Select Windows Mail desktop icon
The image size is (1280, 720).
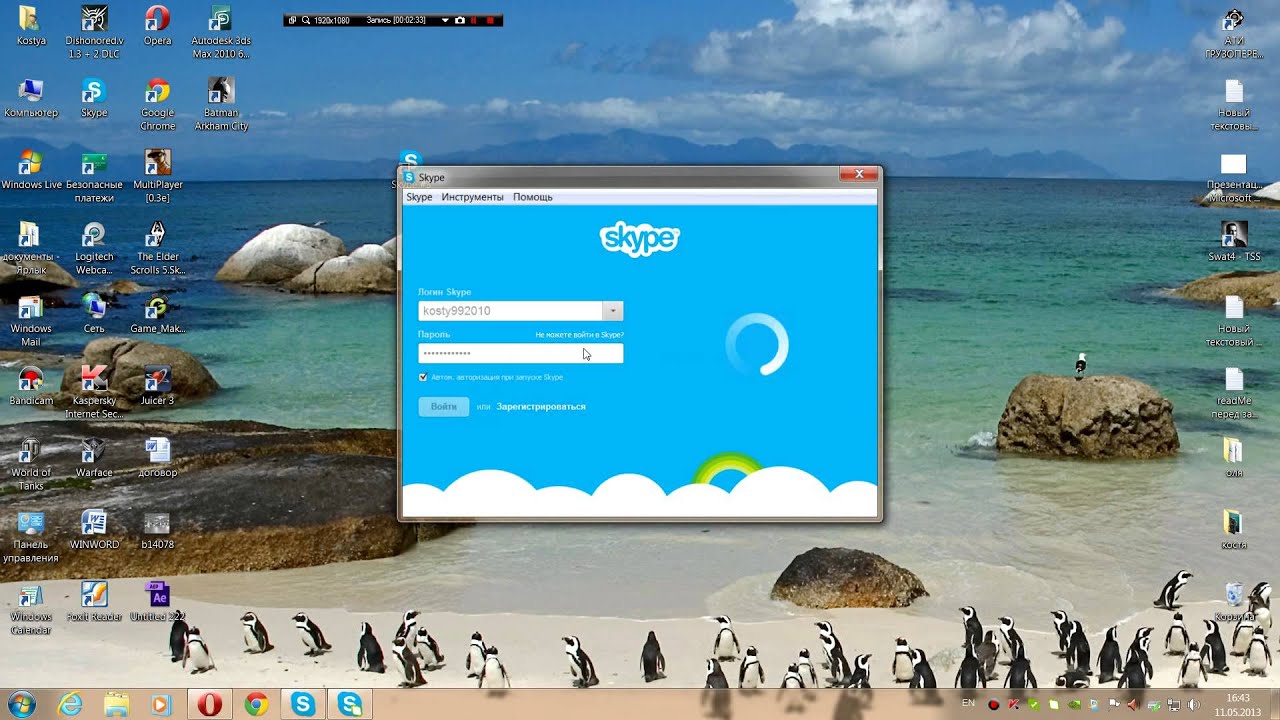[31, 320]
